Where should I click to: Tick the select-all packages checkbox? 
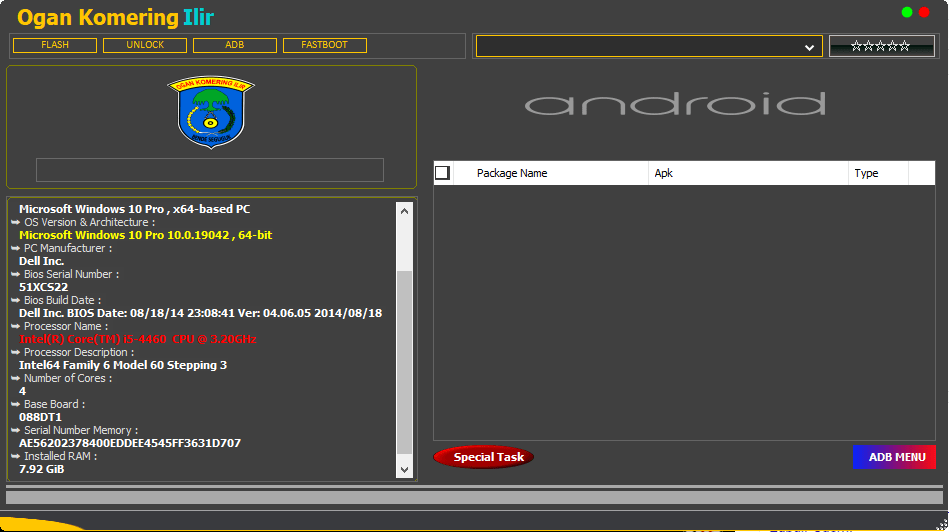pyautogui.click(x=442, y=173)
